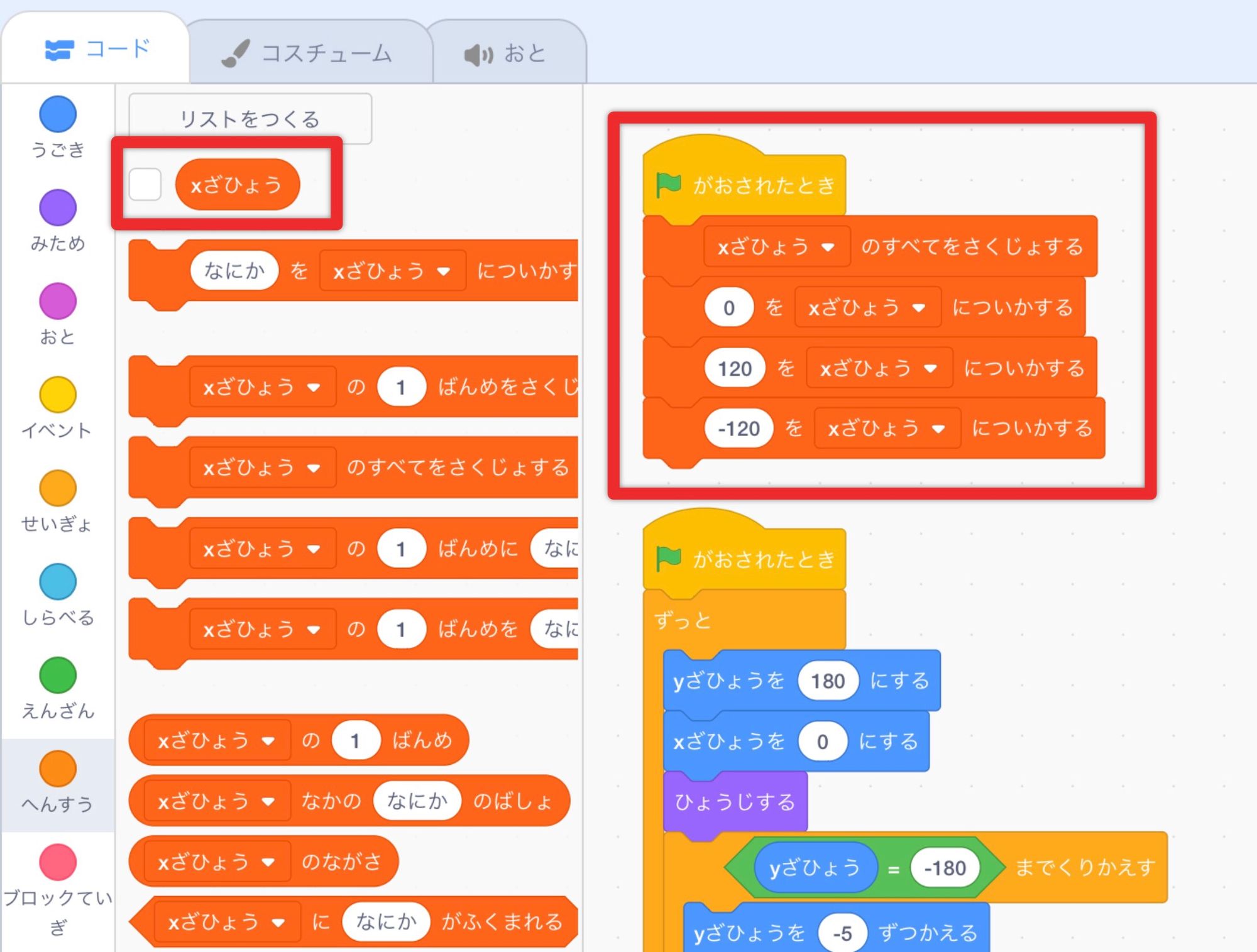Edit the -5 value in the yざひょうを ずつかえる block
The width and height of the screenshot is (1257, 952).
(843, 933)
